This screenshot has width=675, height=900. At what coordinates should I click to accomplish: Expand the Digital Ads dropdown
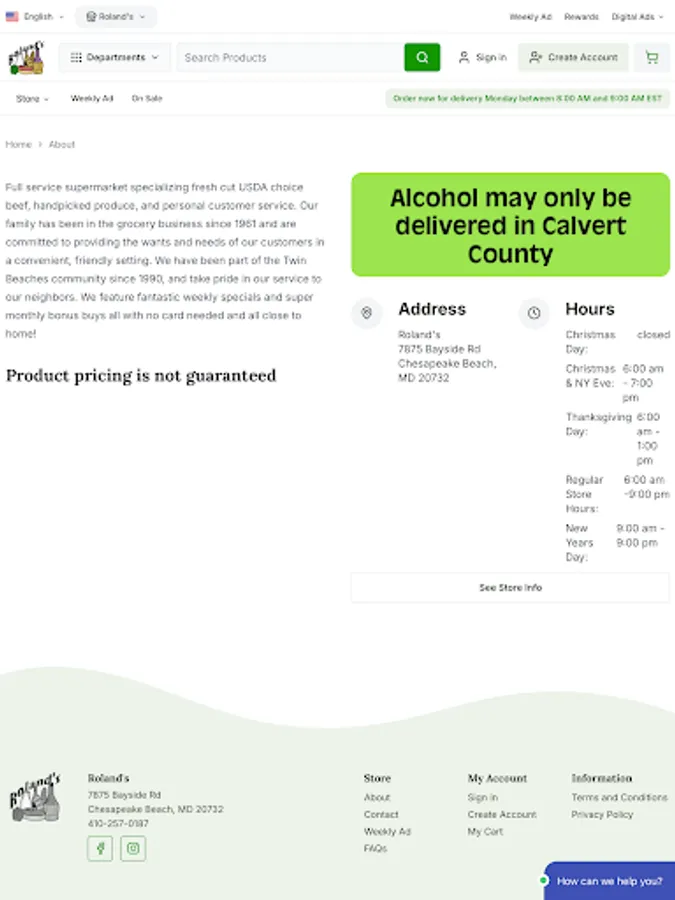point(637,17)
